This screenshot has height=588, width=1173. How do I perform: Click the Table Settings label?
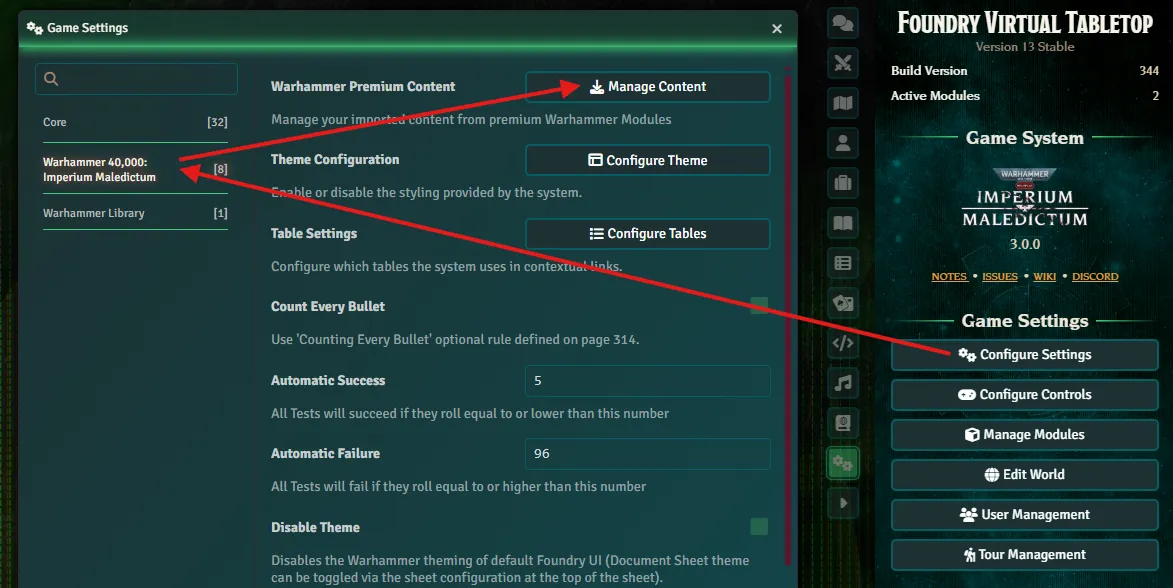click(314, 233)
